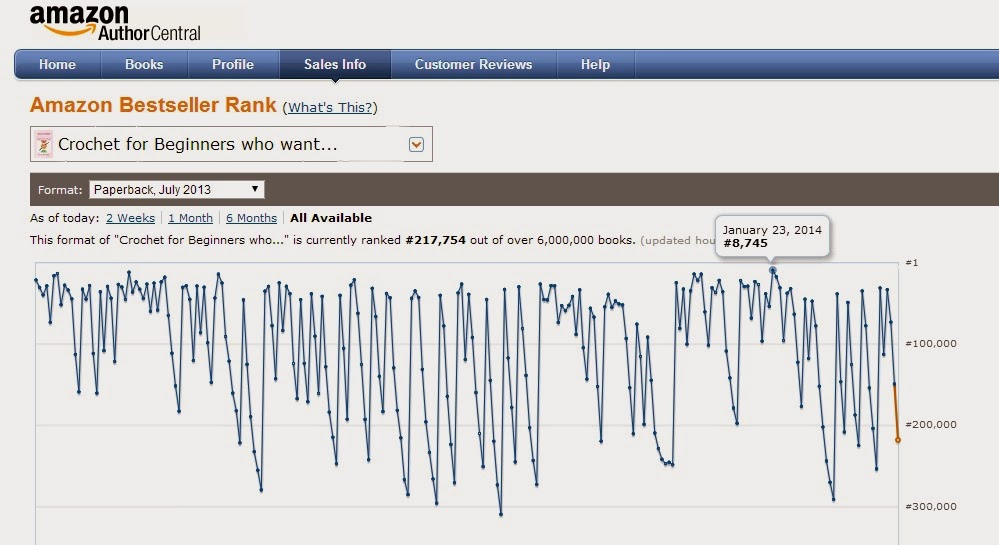Select the Sales Info tab
The height and width of the screenshot is (545, 999).
[335, 64]
